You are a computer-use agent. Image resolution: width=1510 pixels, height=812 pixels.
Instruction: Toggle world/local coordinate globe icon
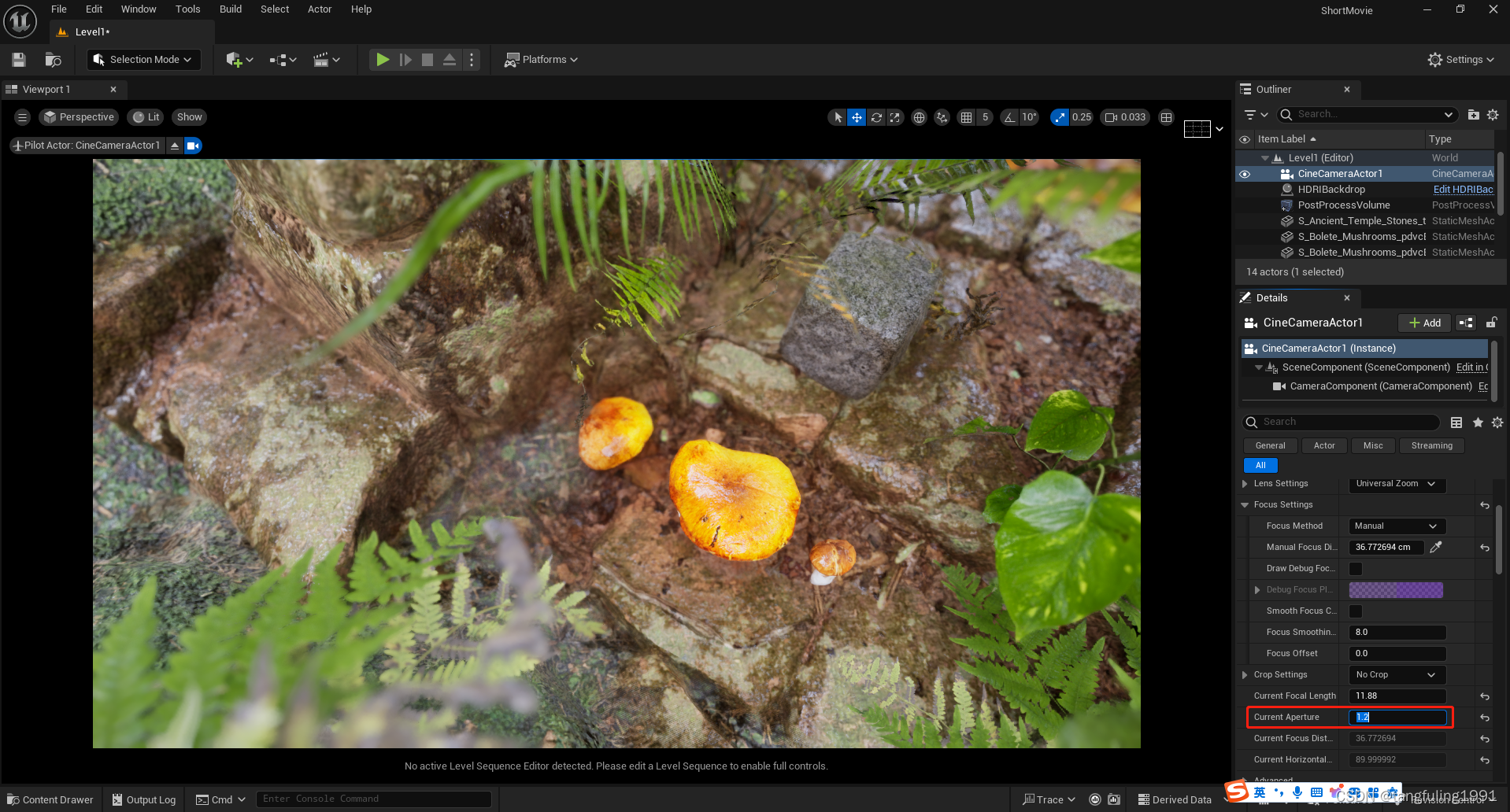coord(919,117)
